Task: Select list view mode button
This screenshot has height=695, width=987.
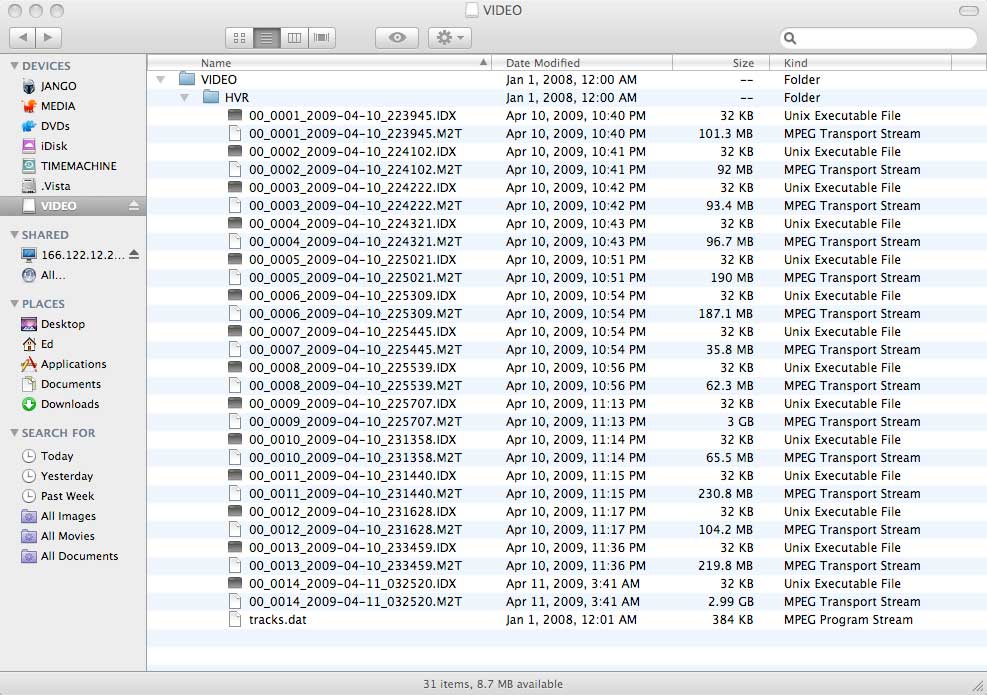Action: click(x=266, y=38)
